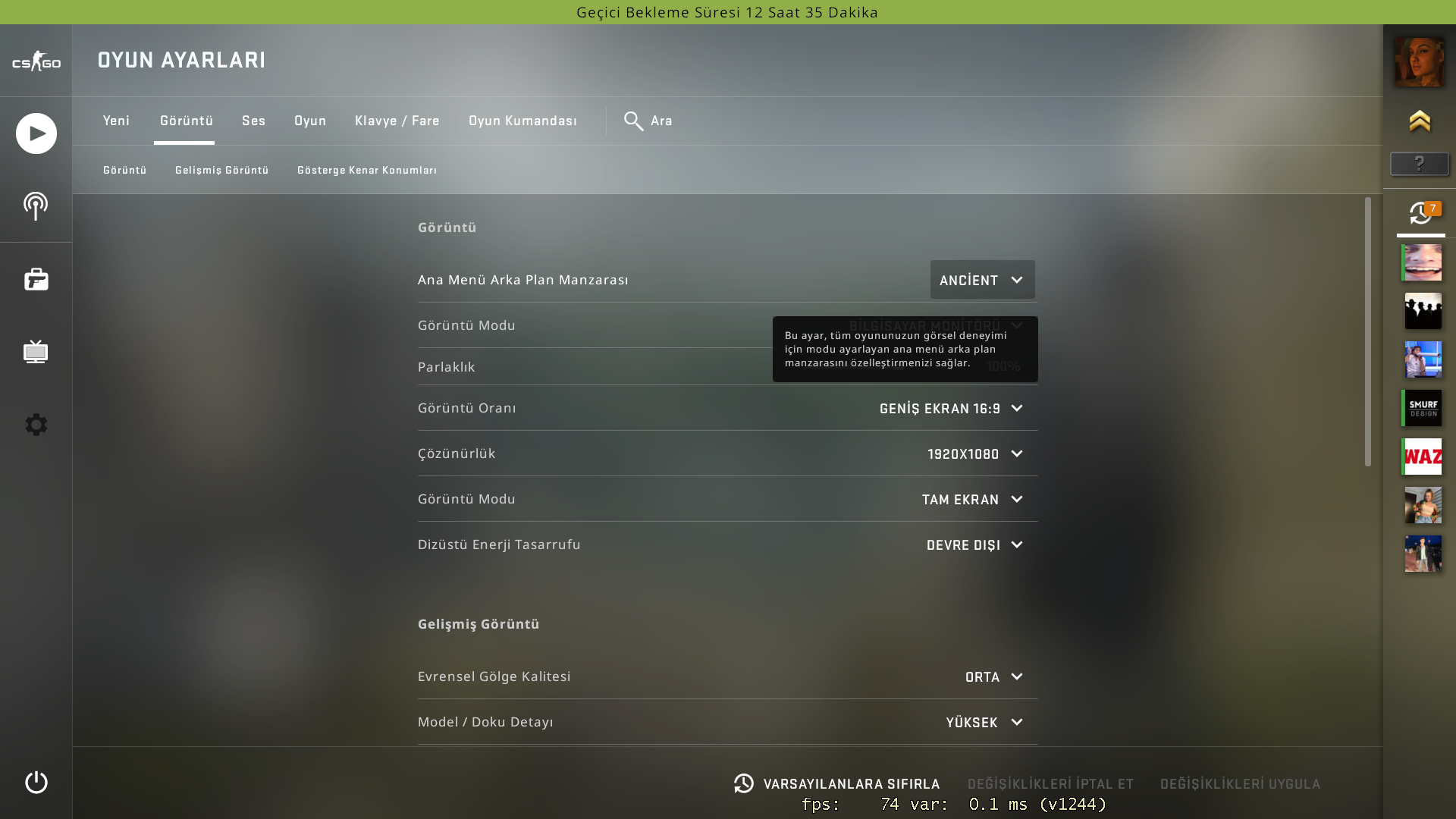Click the search magnifier icon
The height and width of the screenshot is (819, 1456).
pos(633,121)
